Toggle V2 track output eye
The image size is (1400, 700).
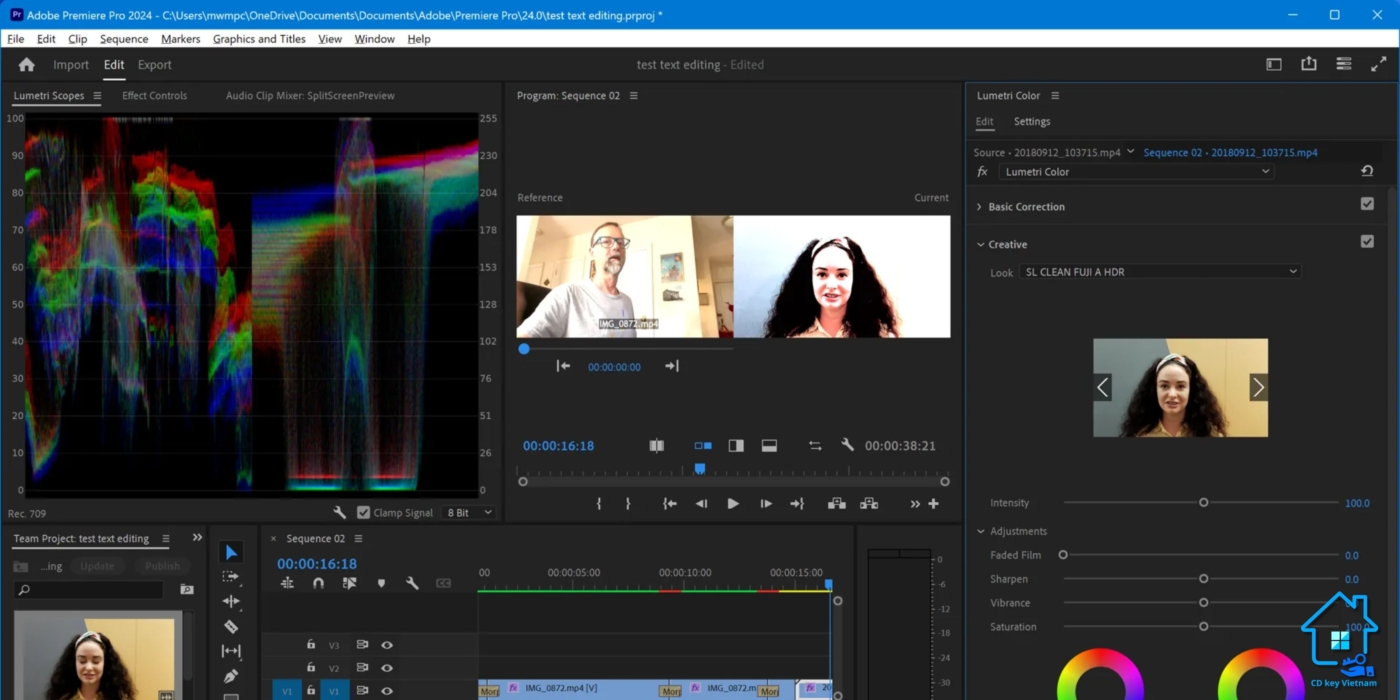click(x=387, y=668)
